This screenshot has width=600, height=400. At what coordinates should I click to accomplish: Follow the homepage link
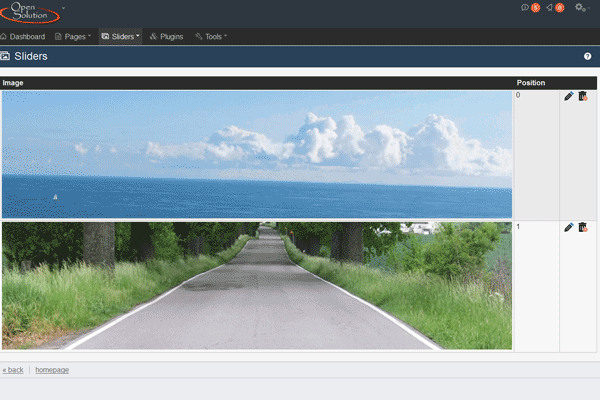(52, 370)
